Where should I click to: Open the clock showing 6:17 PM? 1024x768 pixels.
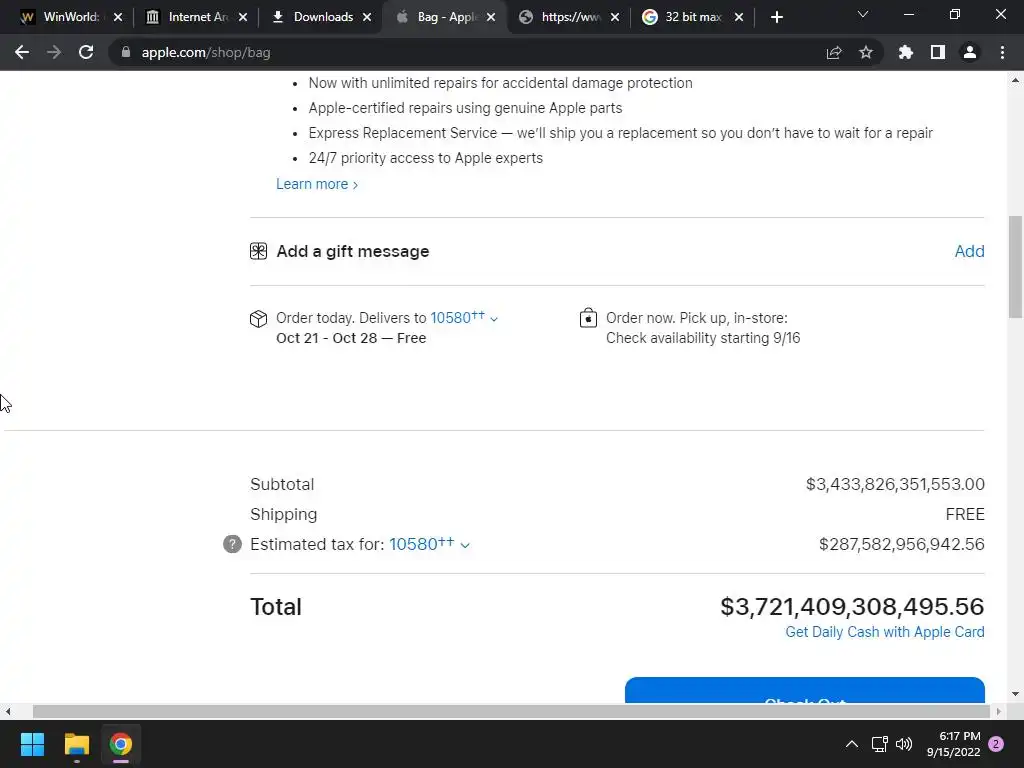coord(953,744)
